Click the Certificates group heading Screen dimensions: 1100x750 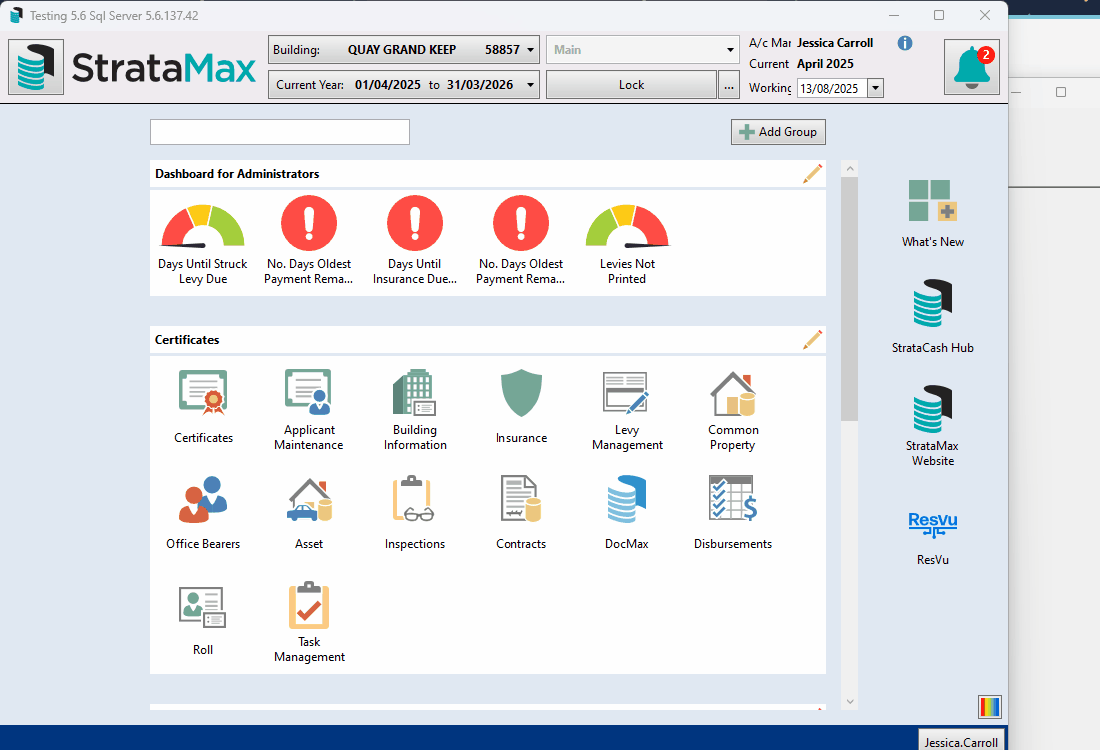[x=187, y=340]
